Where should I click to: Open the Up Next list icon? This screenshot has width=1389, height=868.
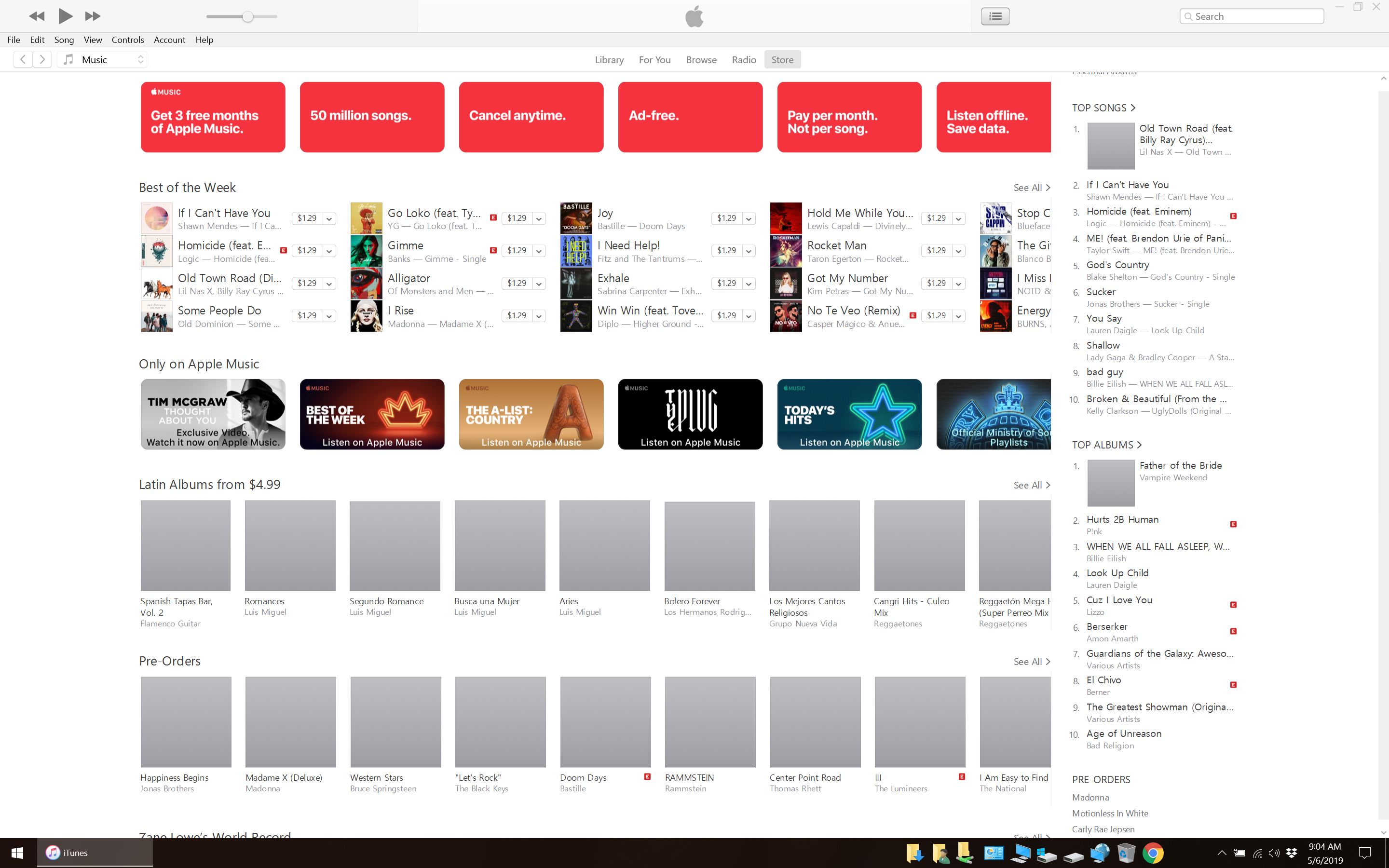(x=995, y=16)
